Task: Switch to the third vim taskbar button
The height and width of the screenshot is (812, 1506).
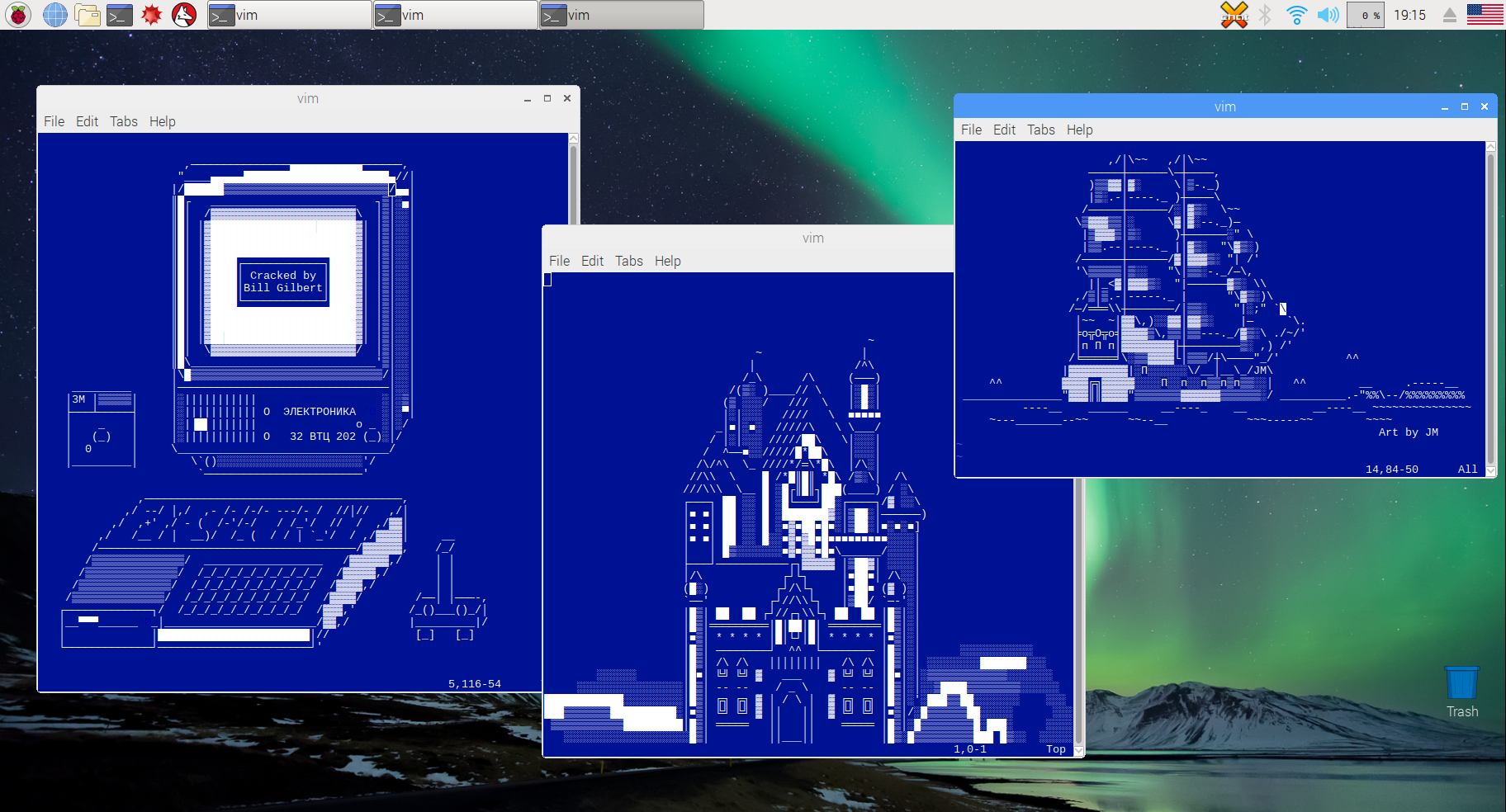Action: point(621,15)
